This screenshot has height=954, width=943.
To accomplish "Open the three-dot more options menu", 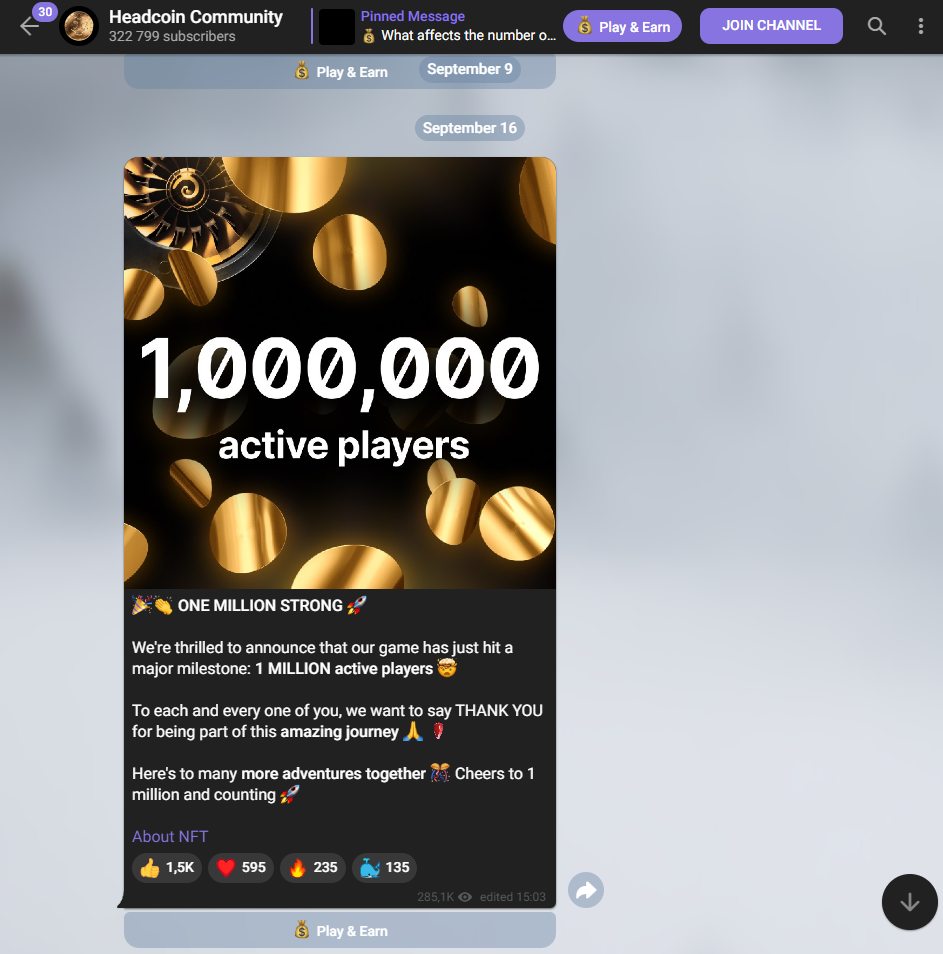I will tap(920, 26).
